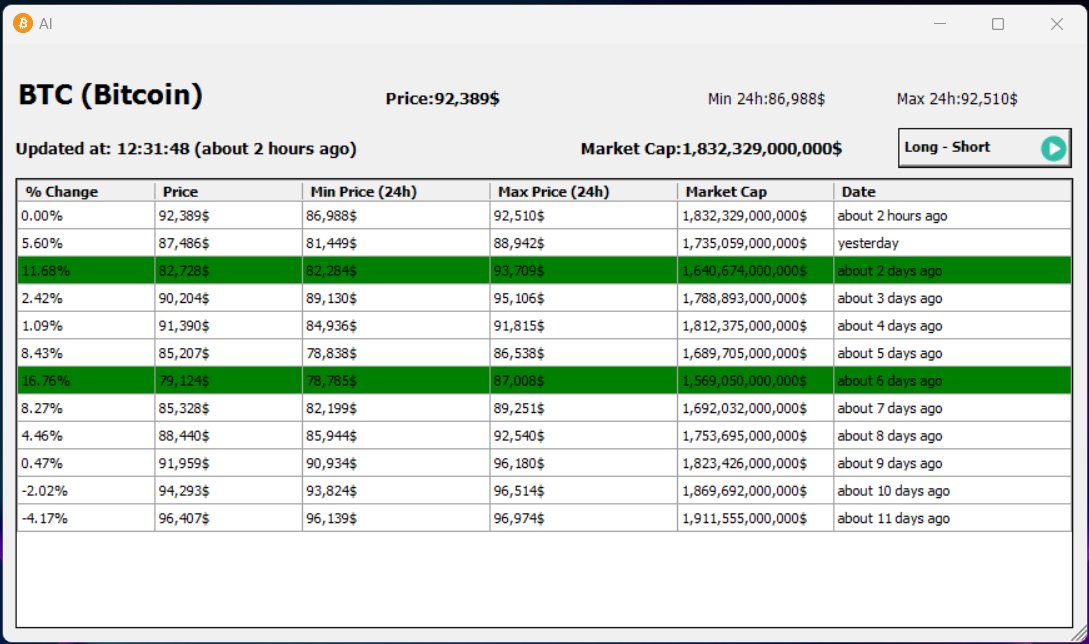
Task: Close the AI window
Action: click(1056, 24)
